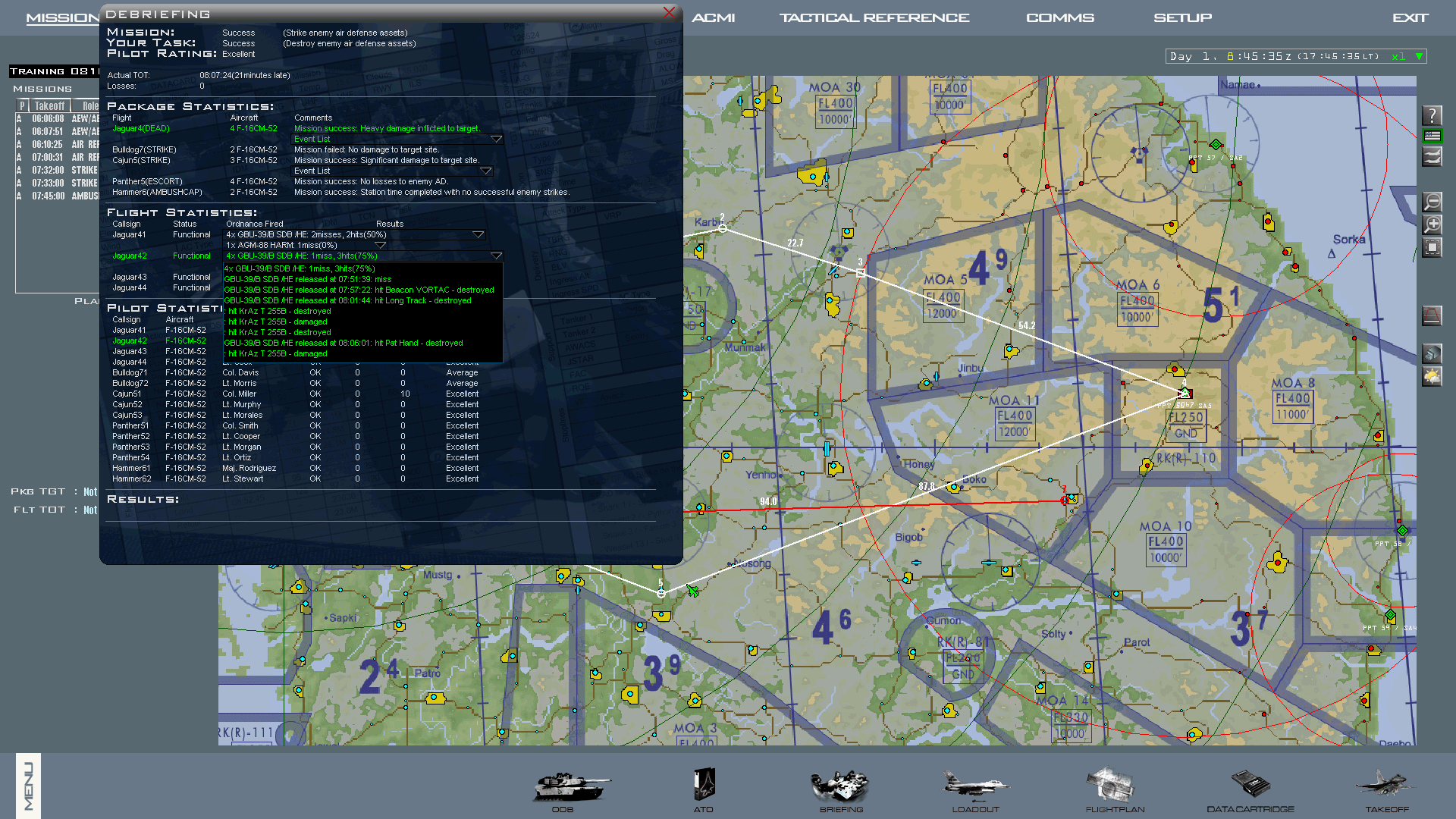Open the SETUP menu
The width and height of the screenshot is (1456, 819).
tap(1182, 17)
